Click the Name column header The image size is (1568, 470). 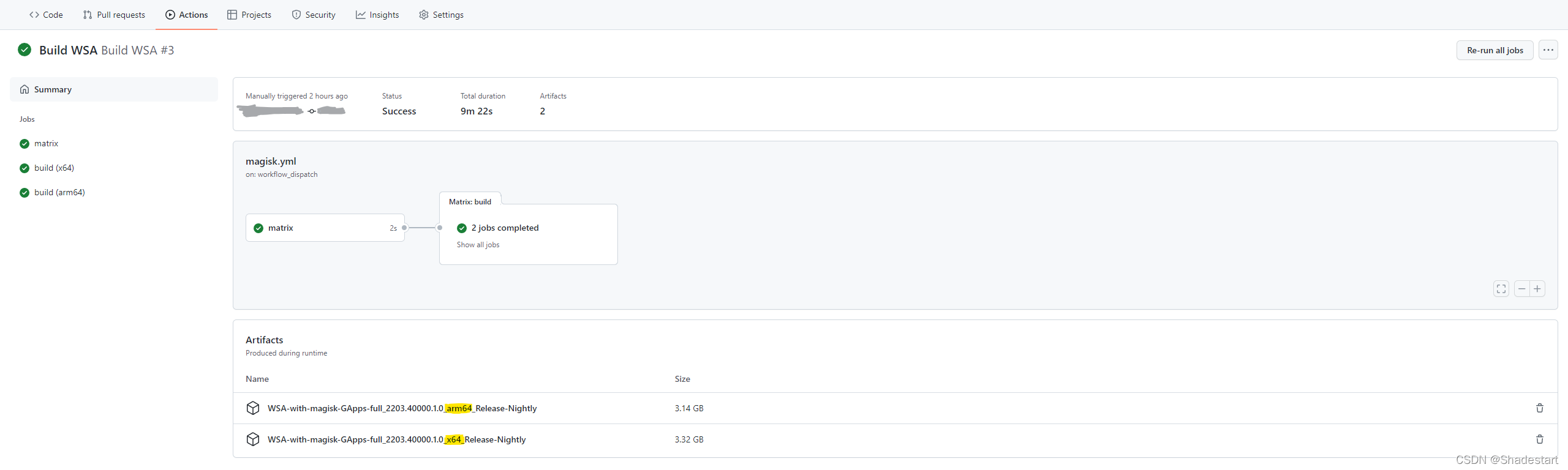coord(257,379)
